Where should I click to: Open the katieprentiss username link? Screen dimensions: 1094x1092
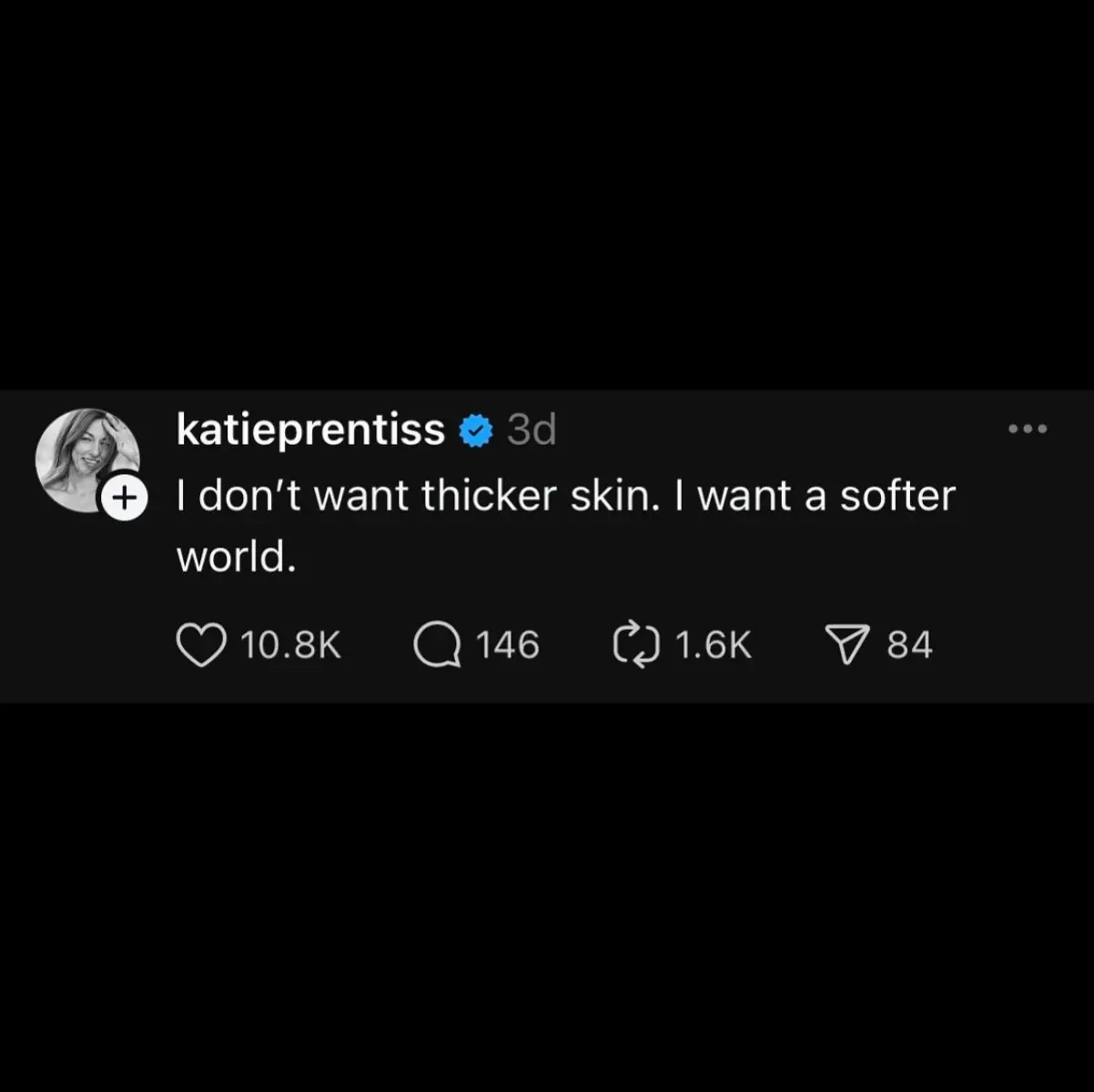tap(310, 430)
